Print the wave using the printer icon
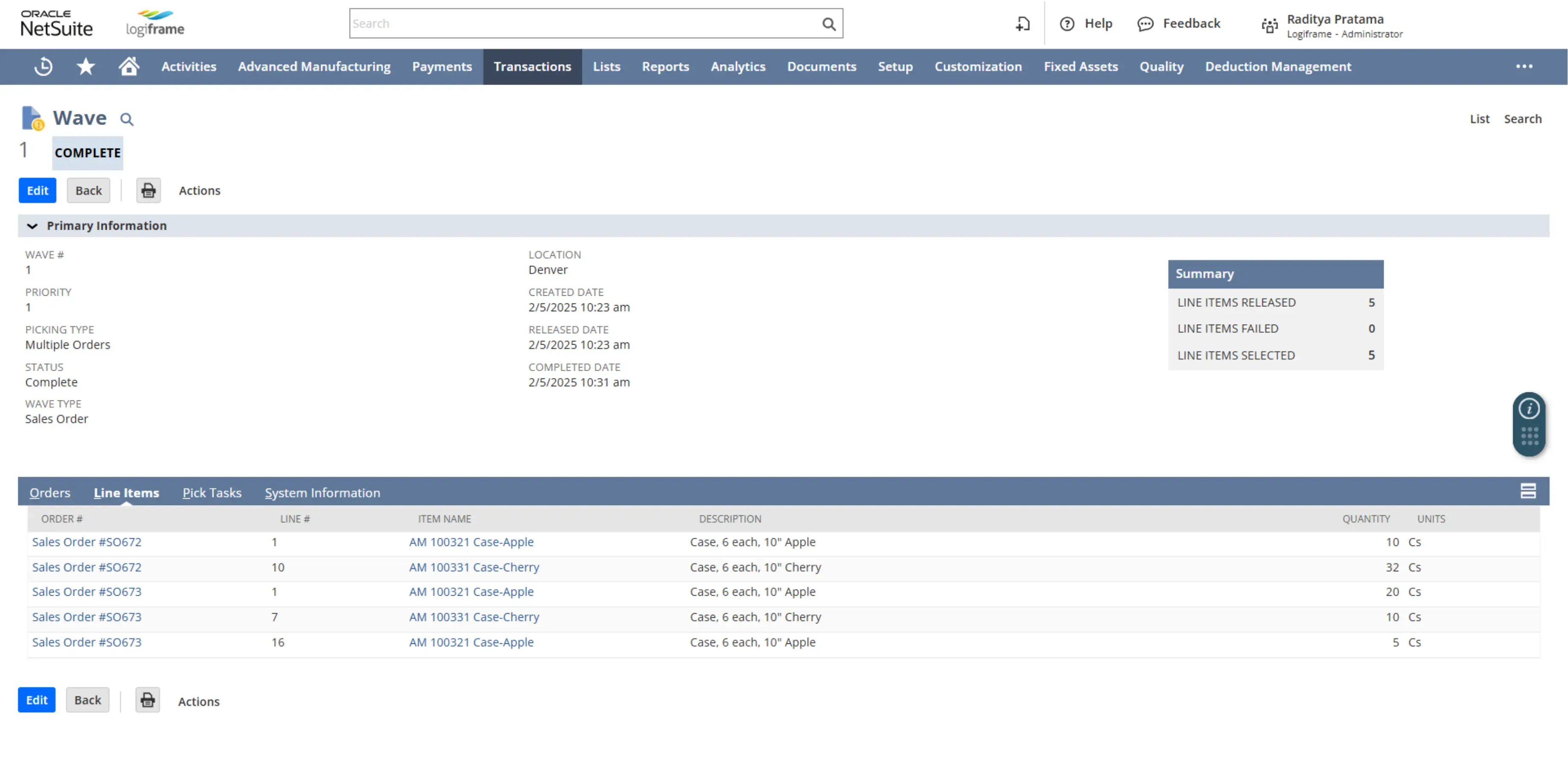 point(148,190)
